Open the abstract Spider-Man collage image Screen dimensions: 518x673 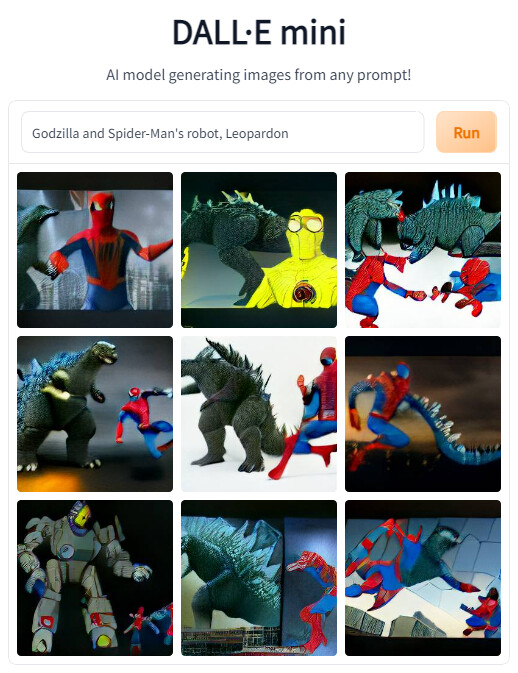point(423,578)
